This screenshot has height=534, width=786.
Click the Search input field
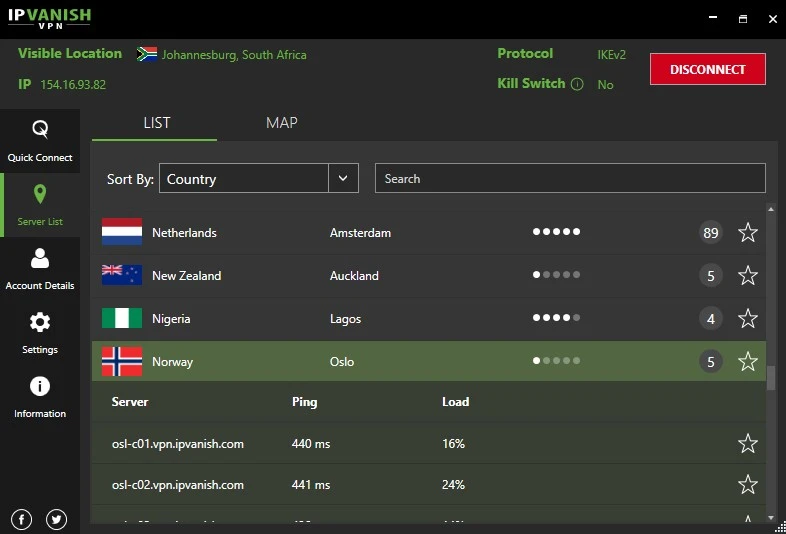pos(570,179)
